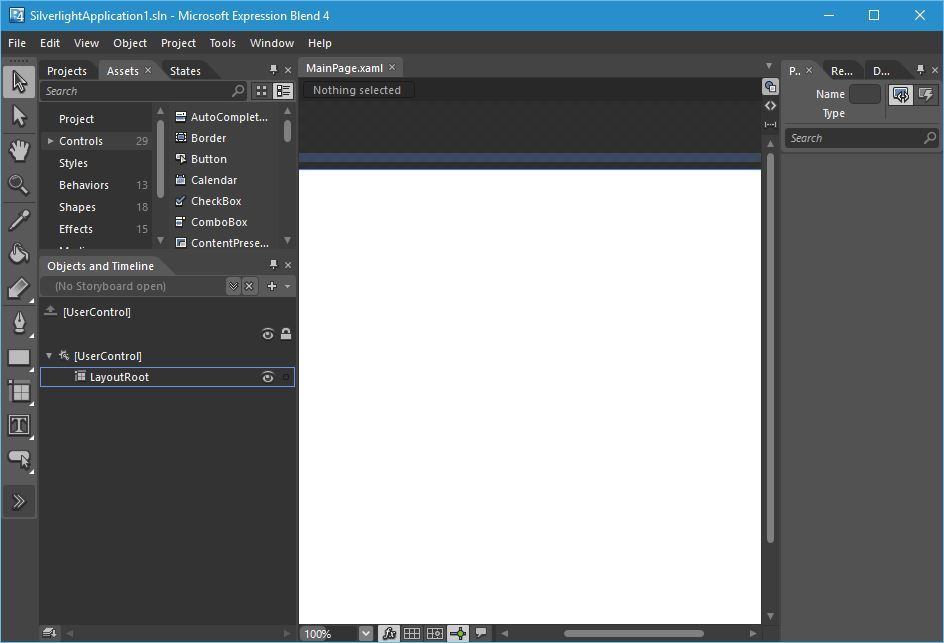Viewport: 944px width, 643px height.
Task: Hide LayoutRoot using its eye toggle
Action: [267, 377]
